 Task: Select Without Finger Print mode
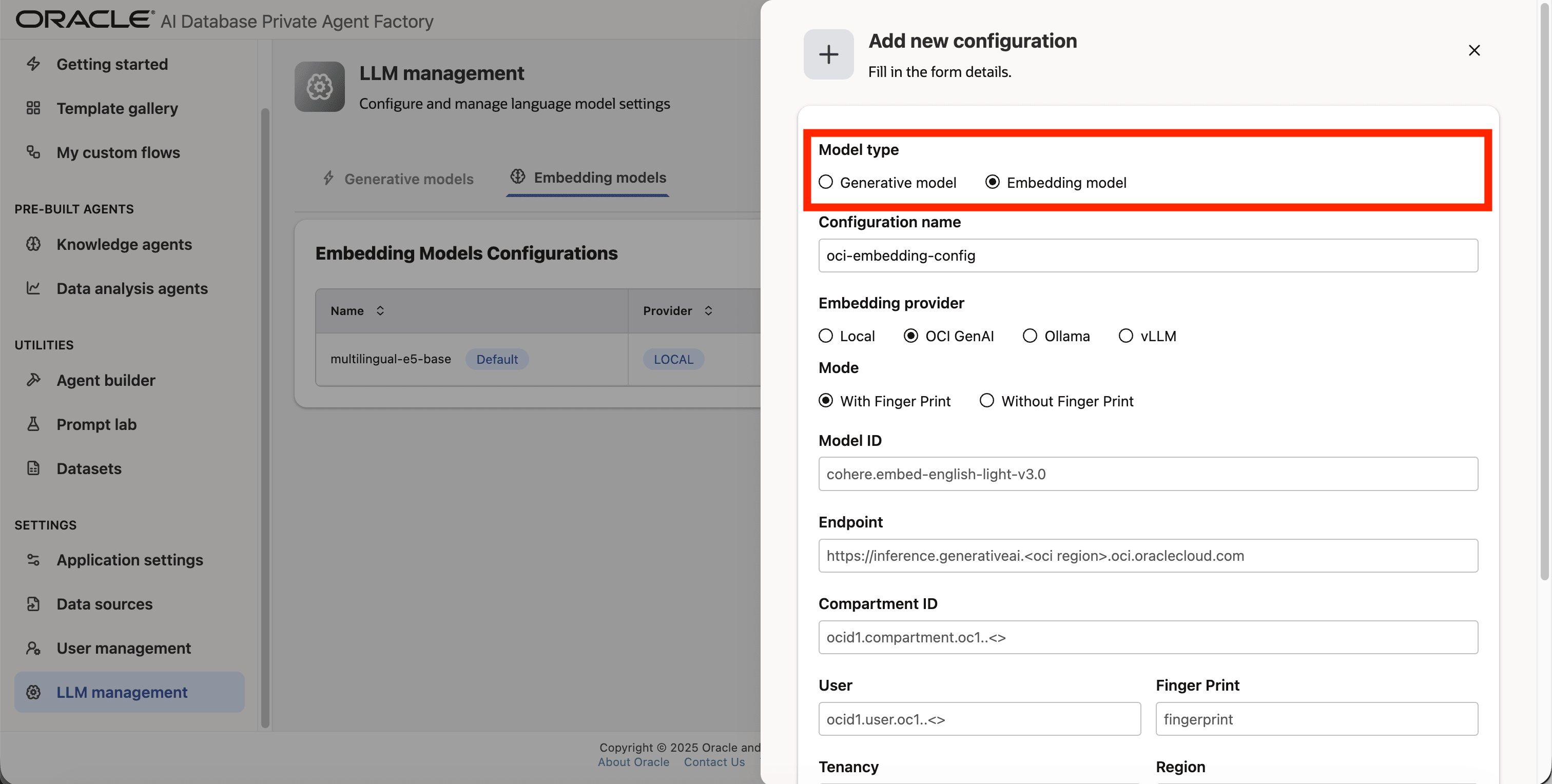[x=986, y=401]
